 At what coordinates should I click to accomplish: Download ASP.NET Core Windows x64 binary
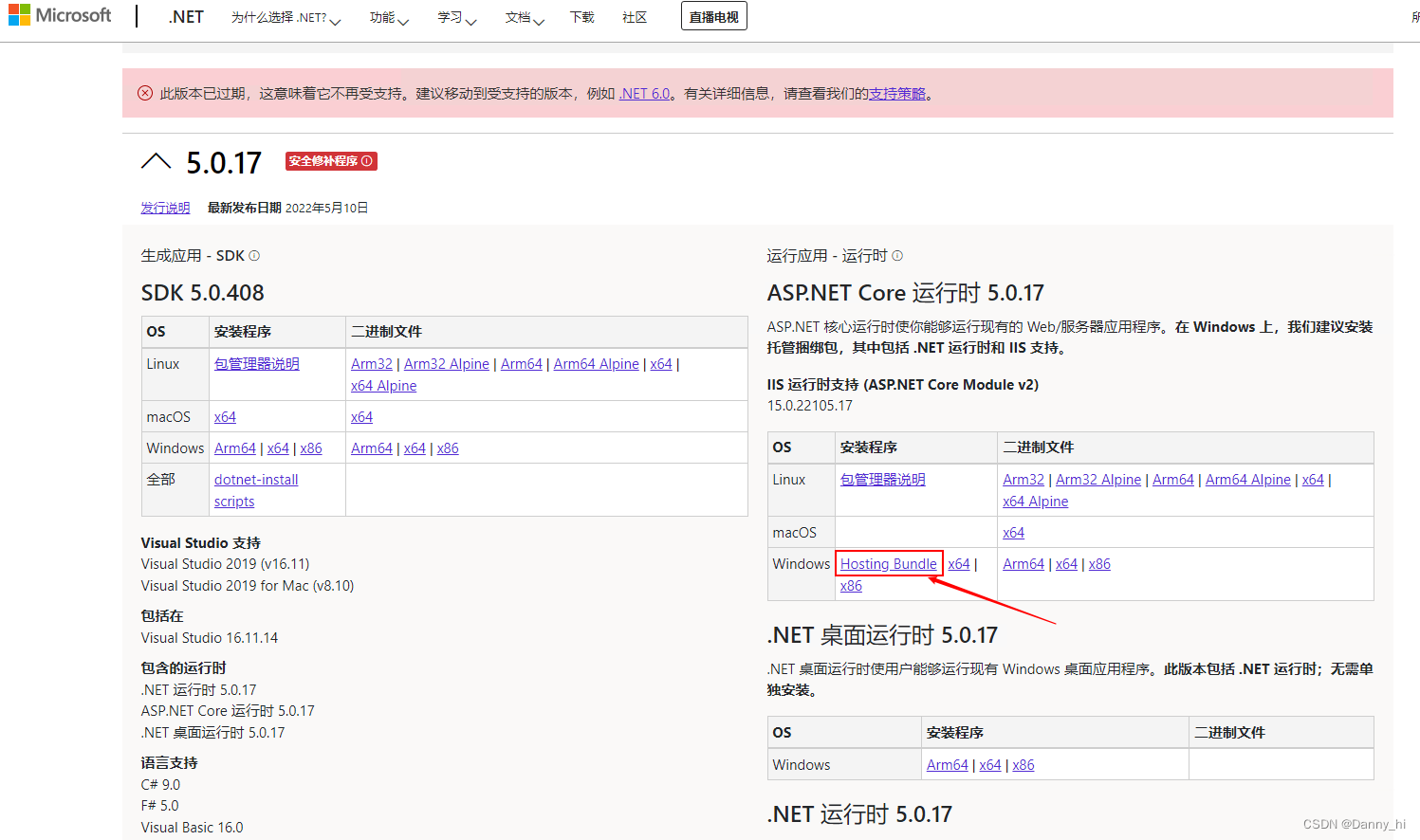coord(1066,564)
